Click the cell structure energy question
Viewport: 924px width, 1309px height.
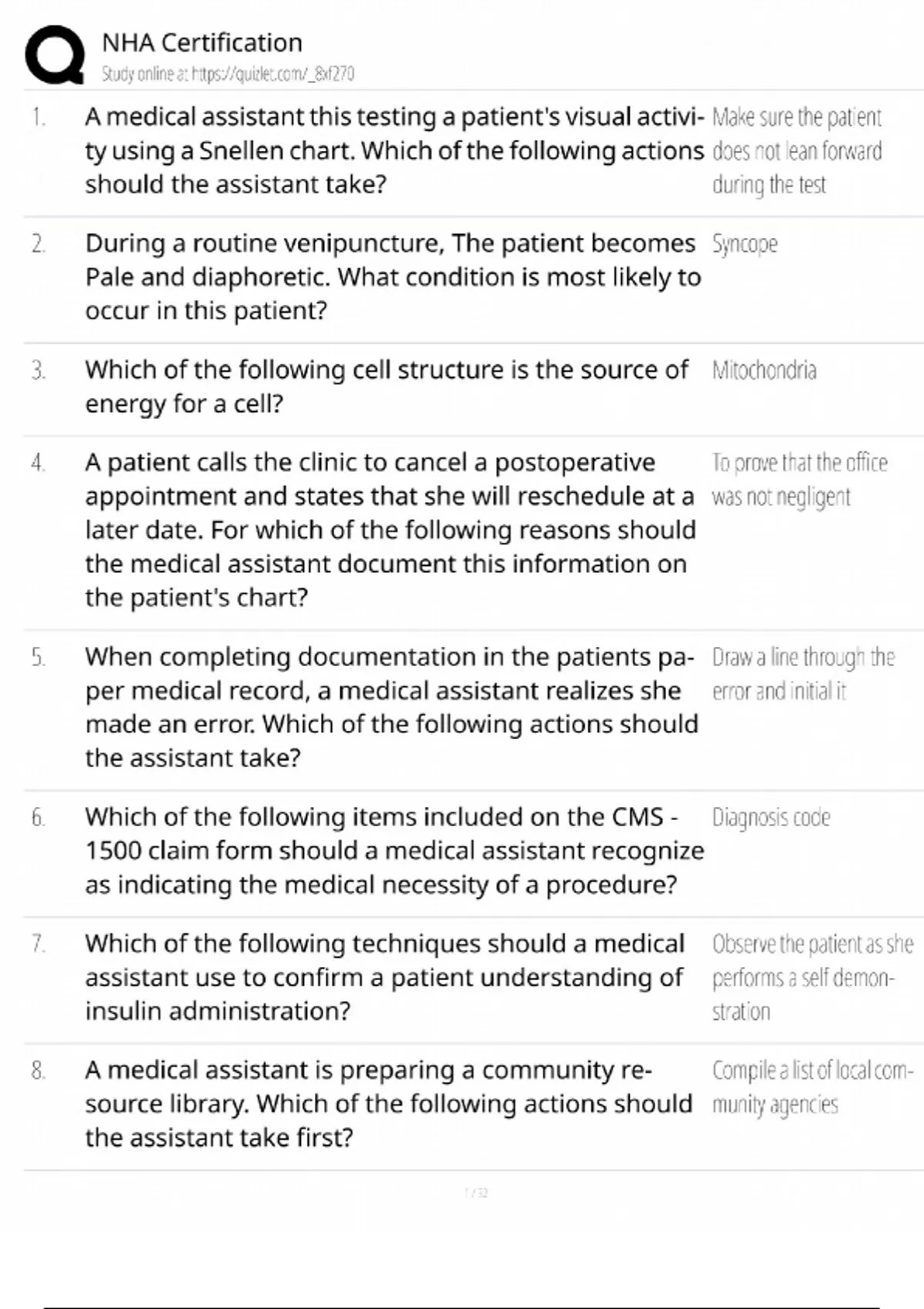coord(387,386)
